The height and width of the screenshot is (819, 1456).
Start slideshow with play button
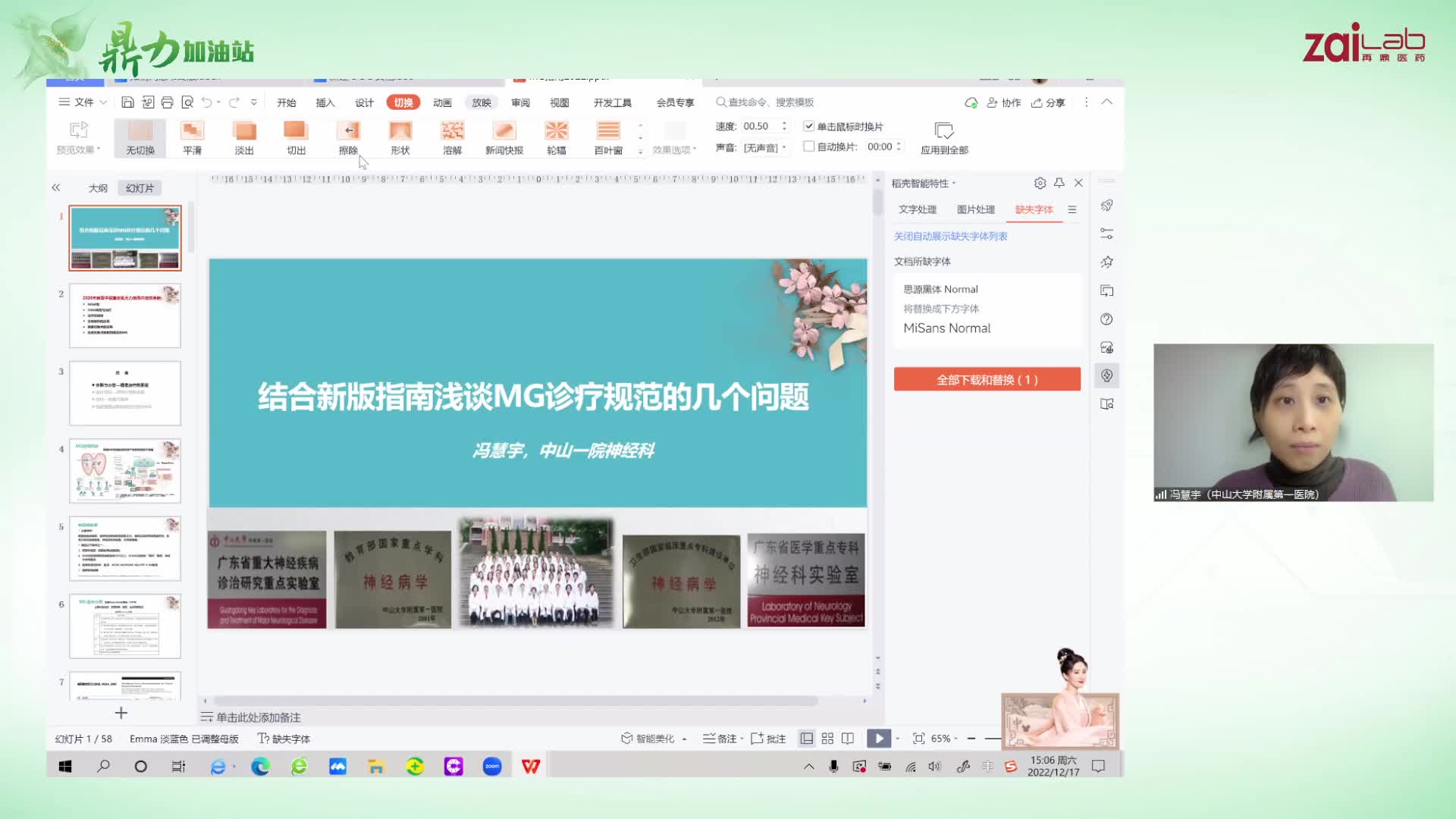(x=878, y=738)
